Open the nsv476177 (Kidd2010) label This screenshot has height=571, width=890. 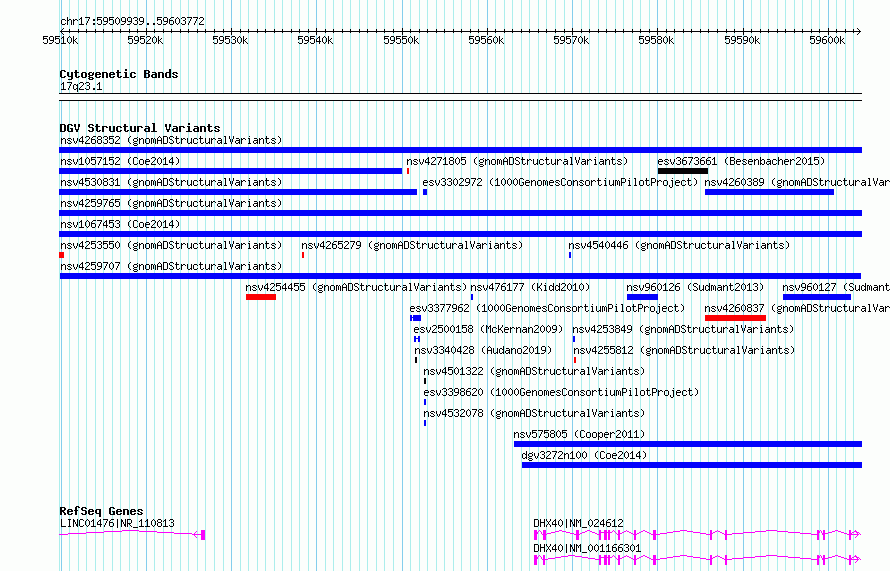coord(530,287)
